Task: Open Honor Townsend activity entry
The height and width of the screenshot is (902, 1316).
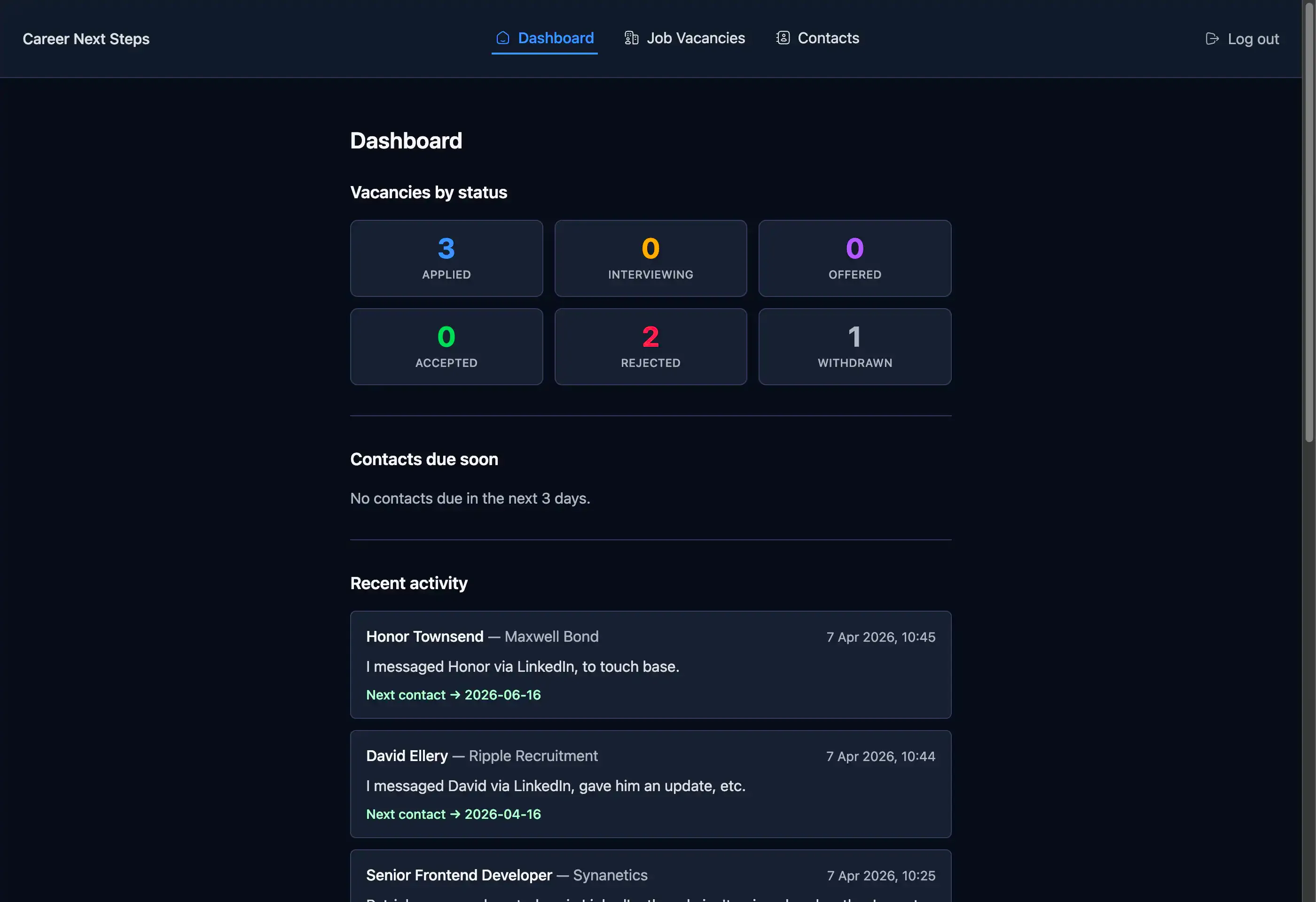Action: (425, 637)
